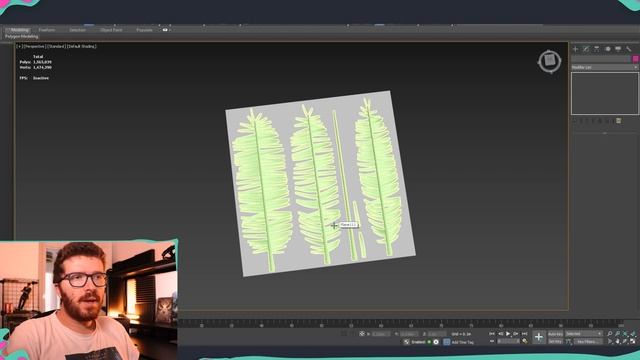Click the object name field in Modify panel
This screenshot has width=640, height=360.
601,59
